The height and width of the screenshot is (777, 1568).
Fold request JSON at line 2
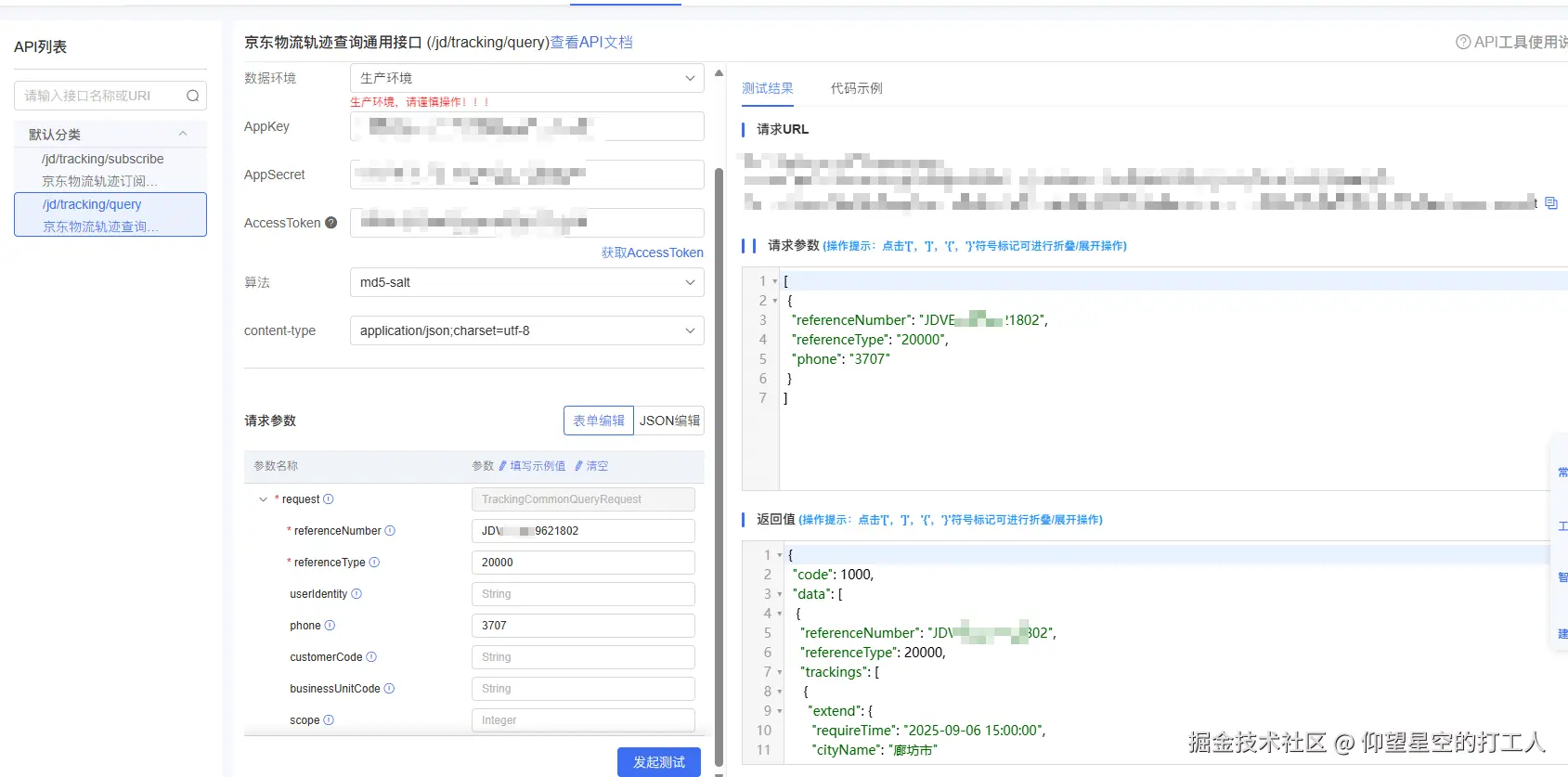pos(775,301)
